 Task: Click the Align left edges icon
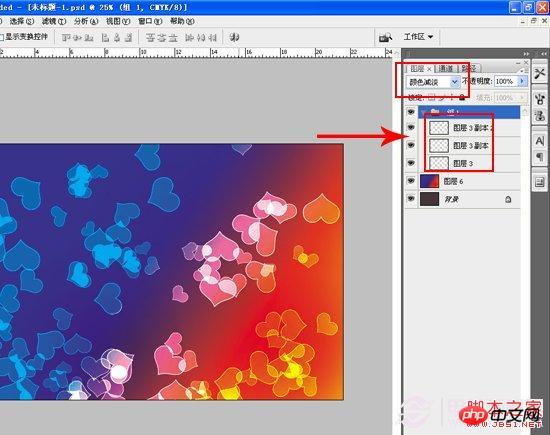(x=105, y=38)
